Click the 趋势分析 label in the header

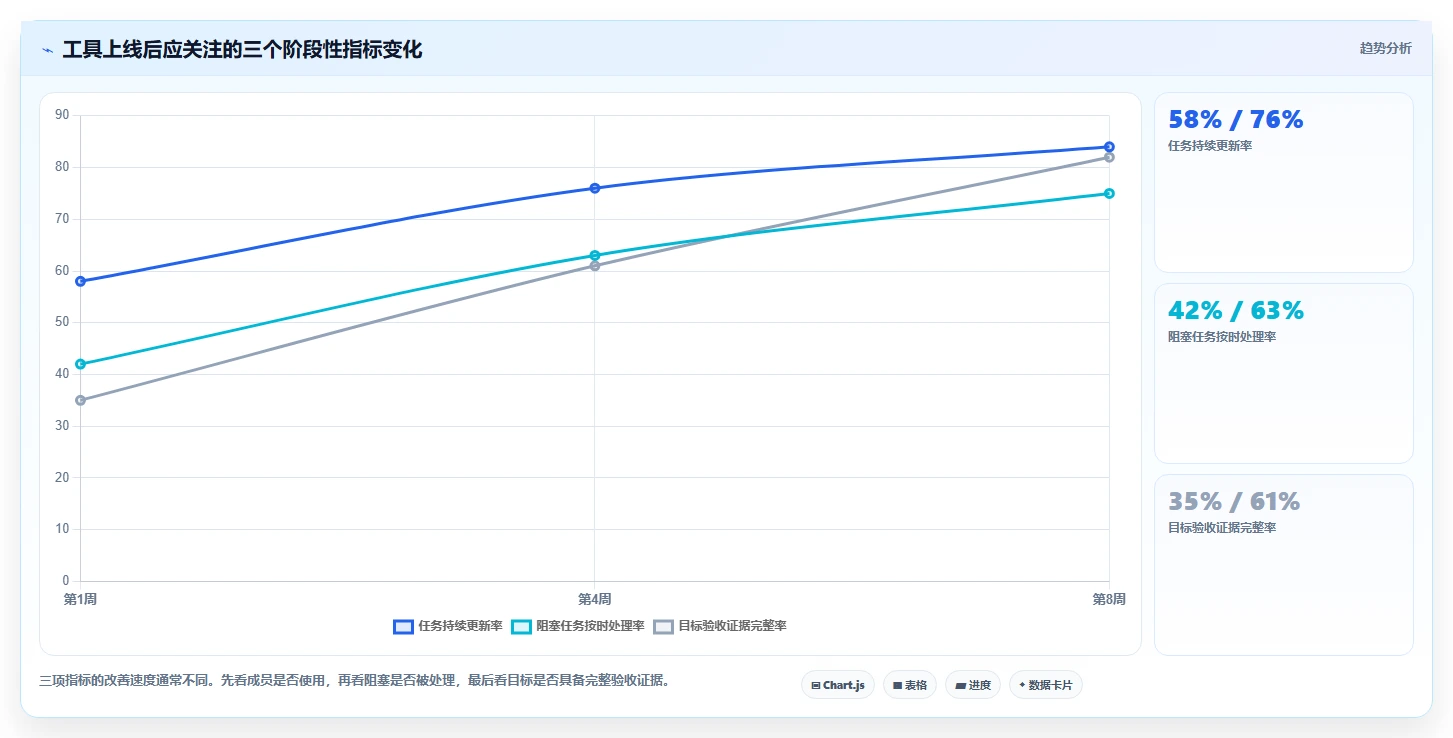[1385, 48]
